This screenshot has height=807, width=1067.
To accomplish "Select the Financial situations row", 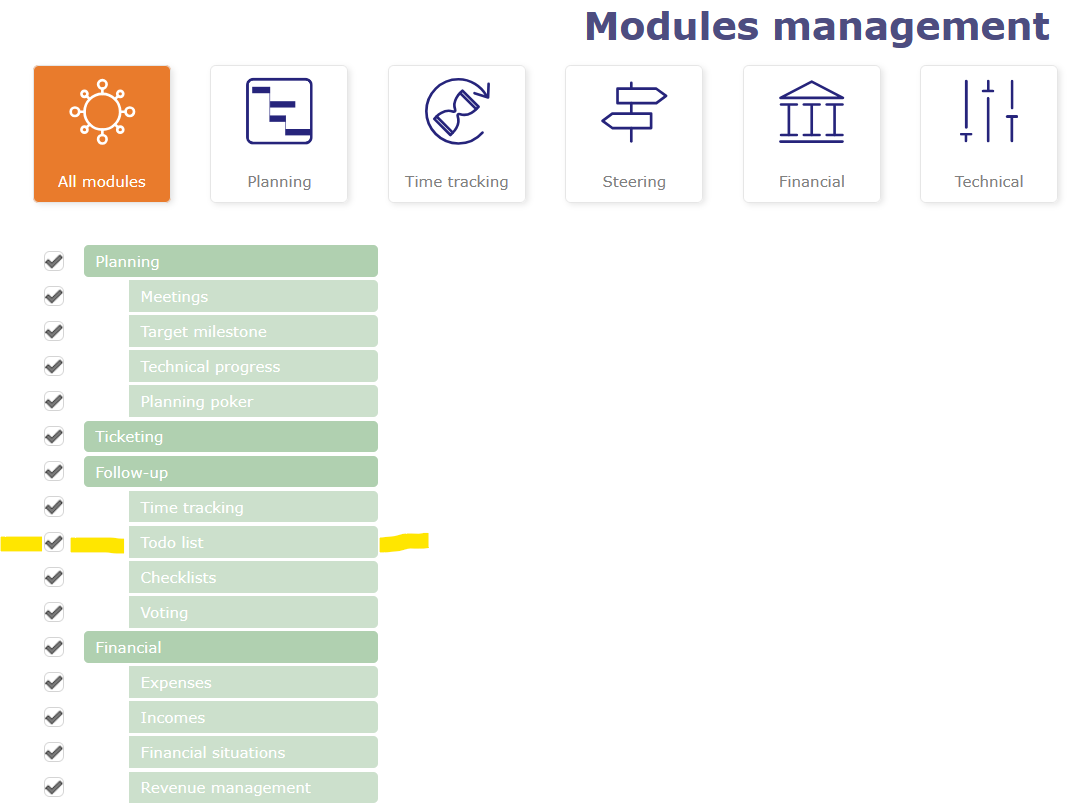I will pos(253,753).
